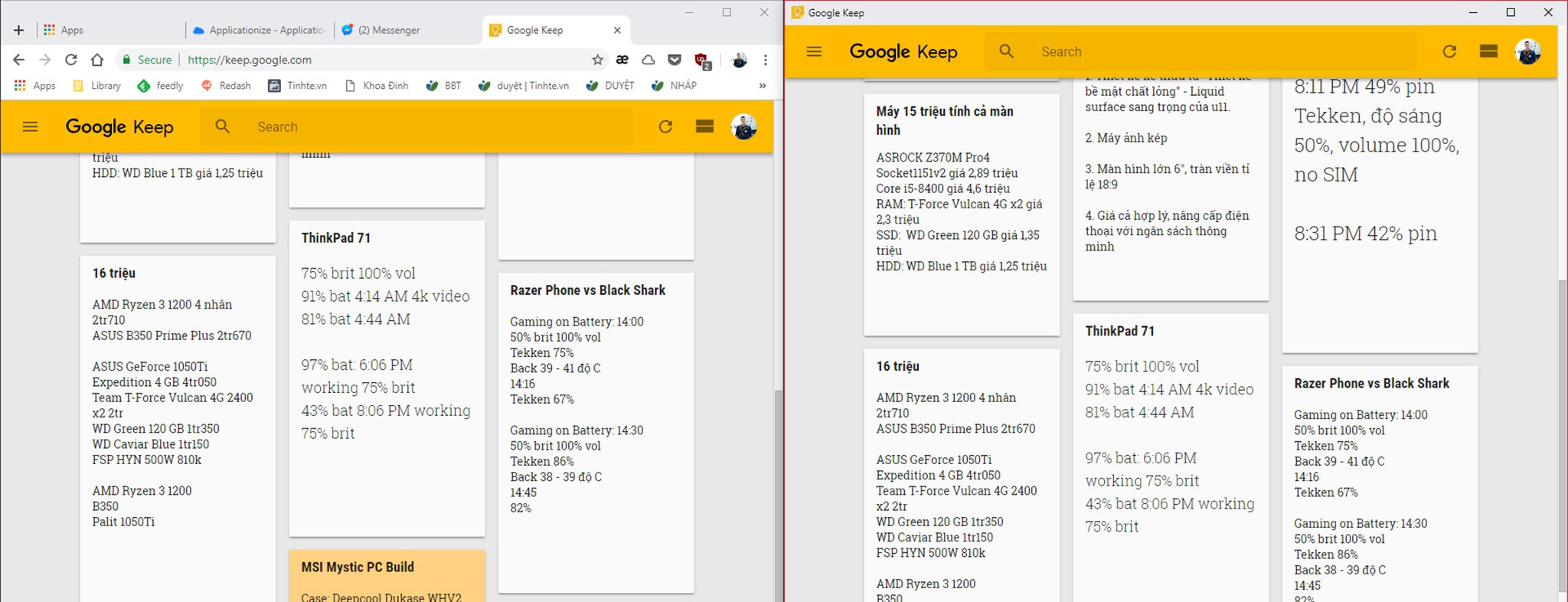Screen dimensions: 1568x602
Task: Click search magnifier in Keep app window
Action: (1006, 51)
